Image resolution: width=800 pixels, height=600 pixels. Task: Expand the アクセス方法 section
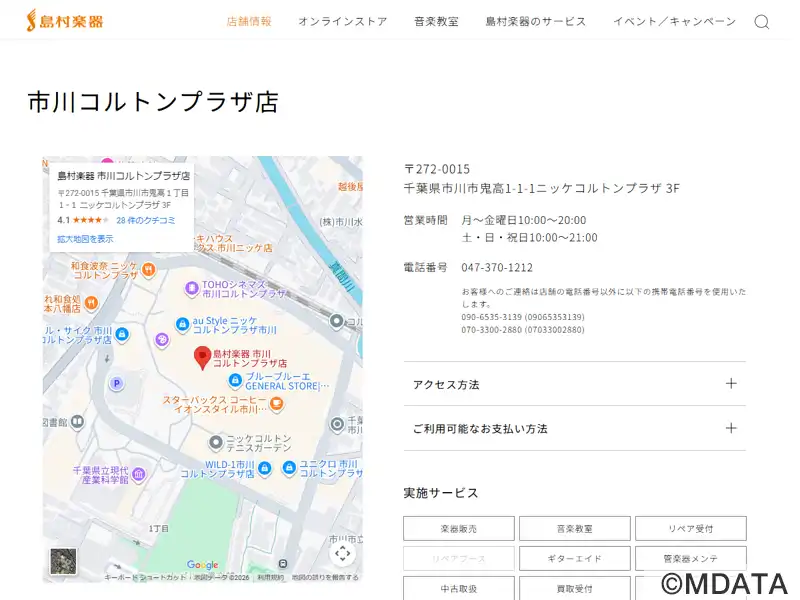pos(574,384)
